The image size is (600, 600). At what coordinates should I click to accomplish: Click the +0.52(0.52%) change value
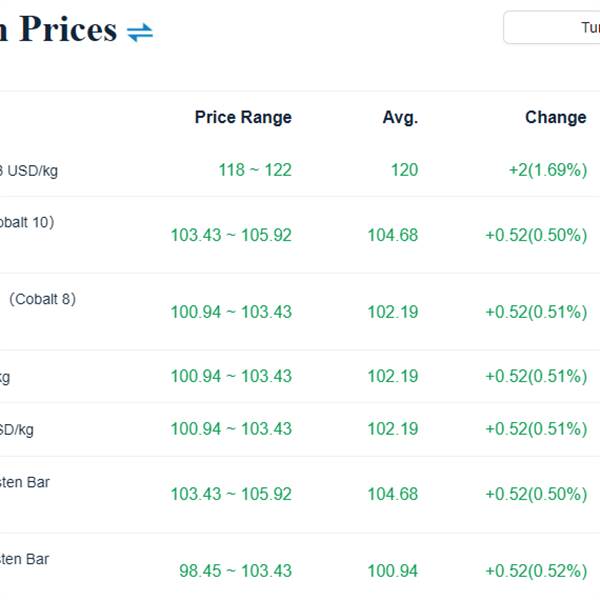coord(536,571)
